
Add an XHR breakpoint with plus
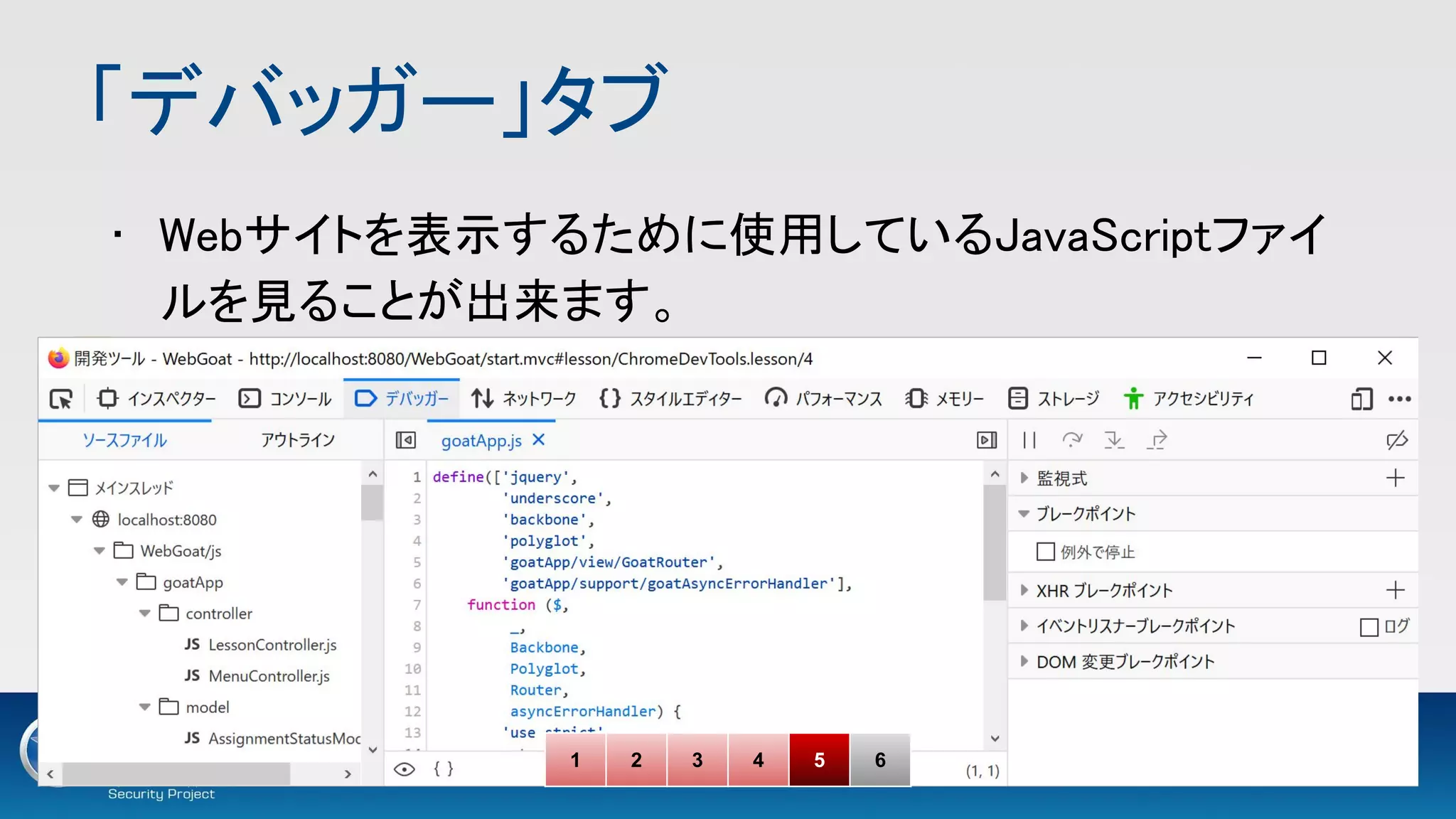coord(1396,590)
